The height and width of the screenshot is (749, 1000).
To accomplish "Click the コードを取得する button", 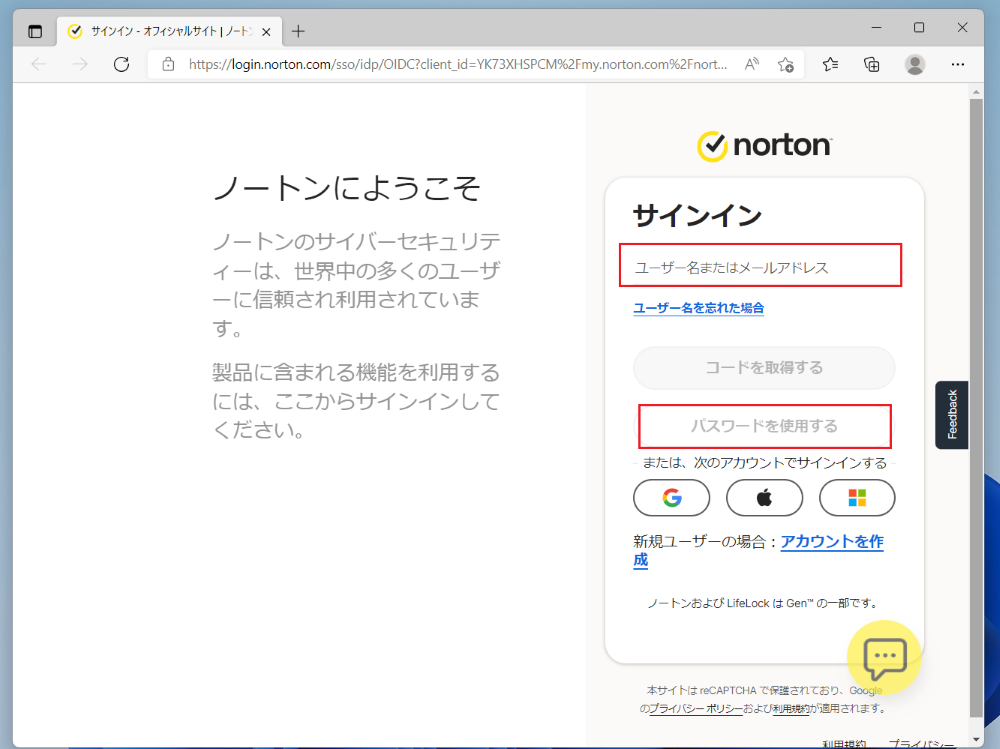I will pos(764,367).
